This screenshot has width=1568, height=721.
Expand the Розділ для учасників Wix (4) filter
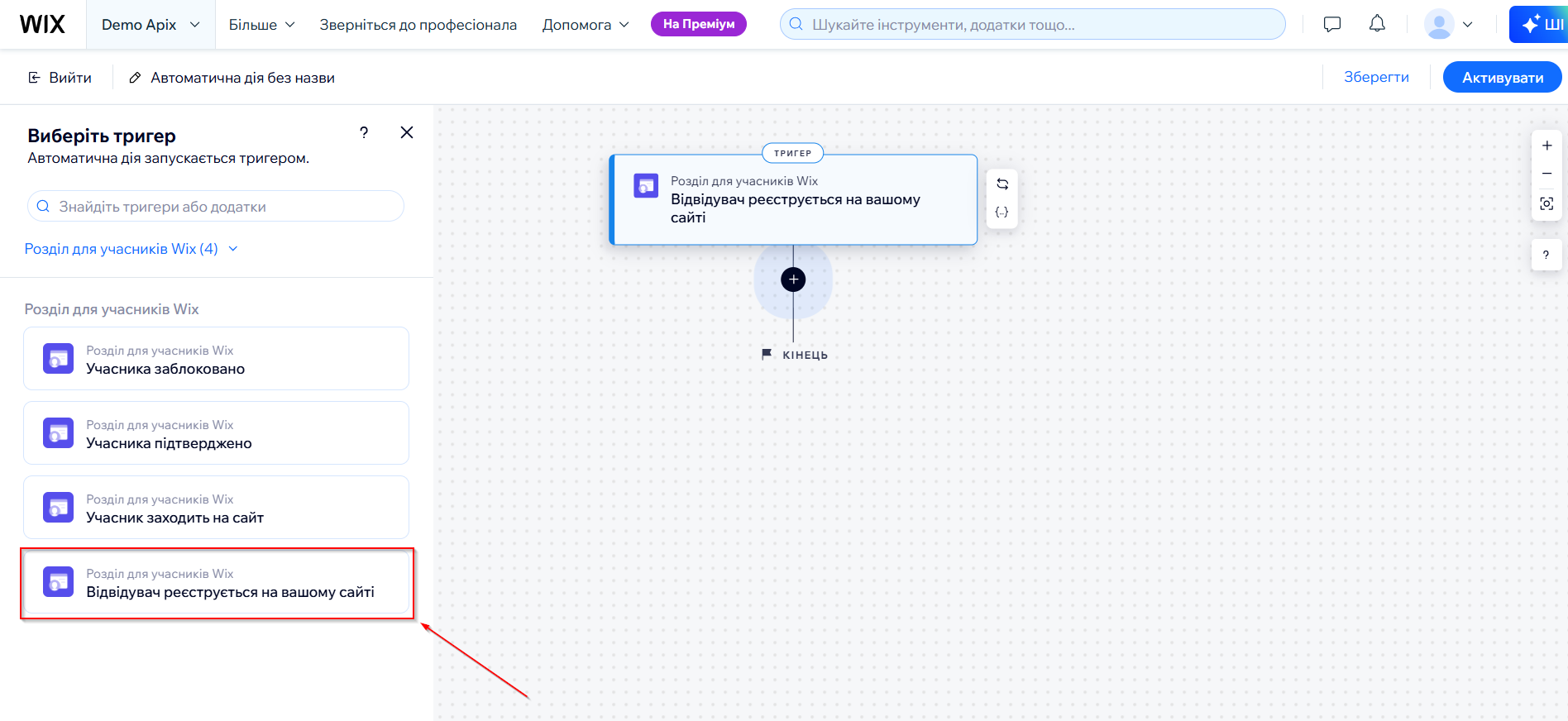click(x=131, y=249)
